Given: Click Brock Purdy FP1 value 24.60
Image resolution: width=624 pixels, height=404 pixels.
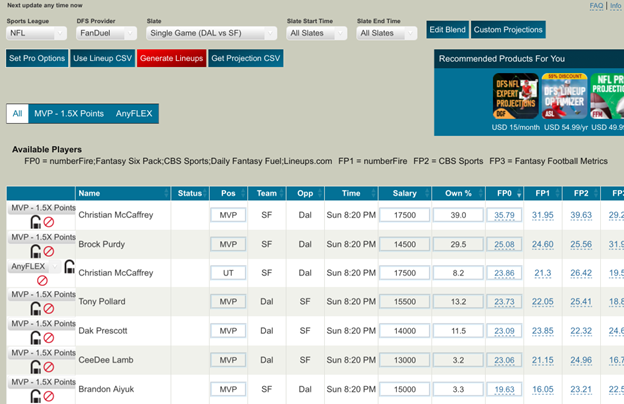Looking at the screenshot, I should coord(543,244).
